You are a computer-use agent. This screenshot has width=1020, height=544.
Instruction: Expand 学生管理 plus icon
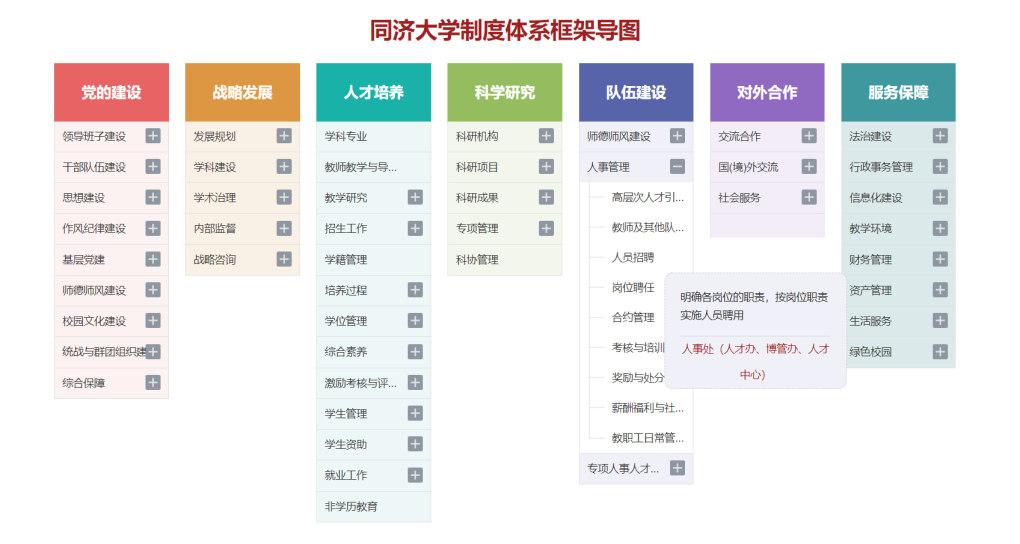(x=415, y=413)
